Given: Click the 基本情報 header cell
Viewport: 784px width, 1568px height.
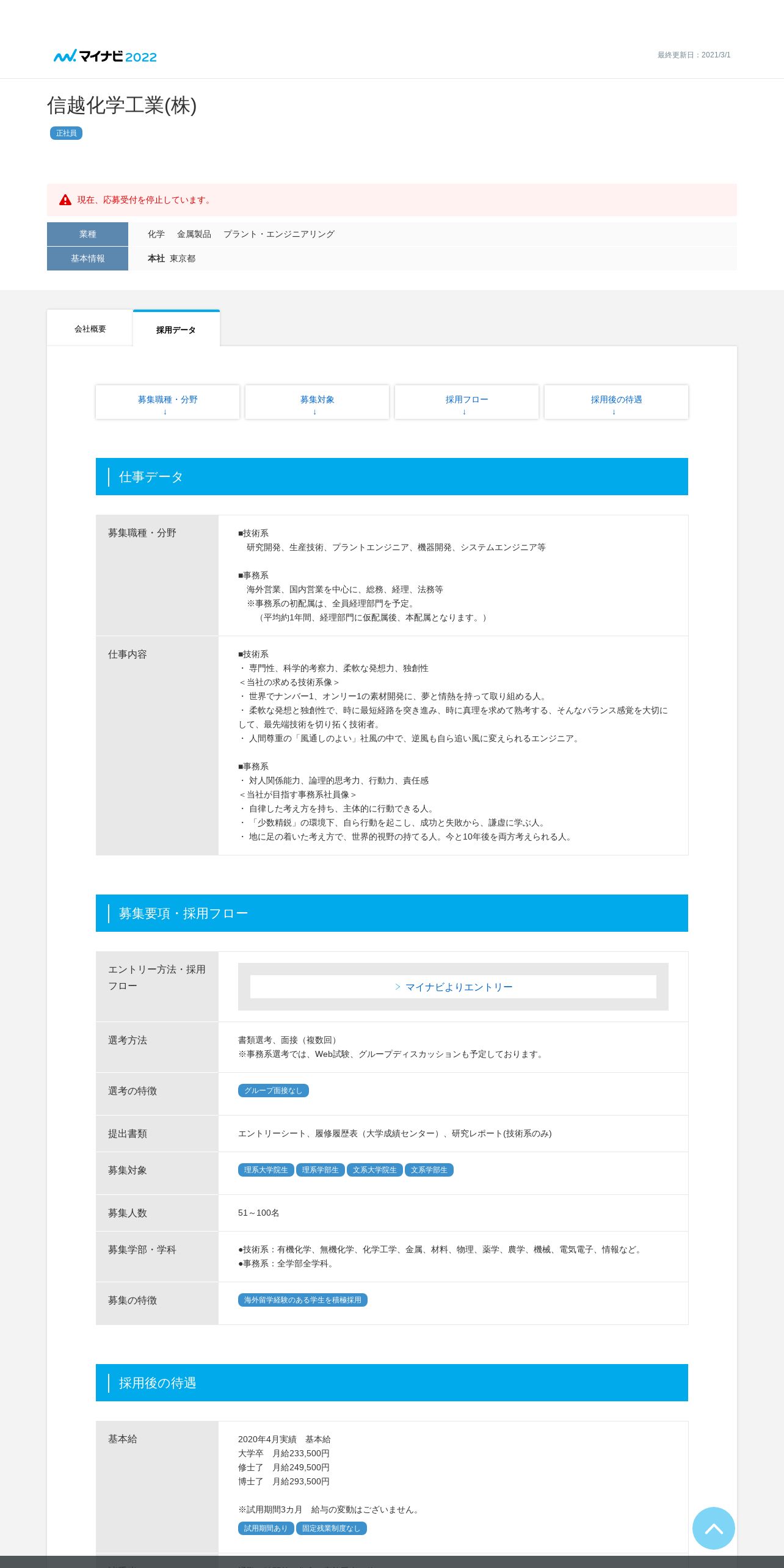Looking at the screenshot, I should tap(87, 258).
